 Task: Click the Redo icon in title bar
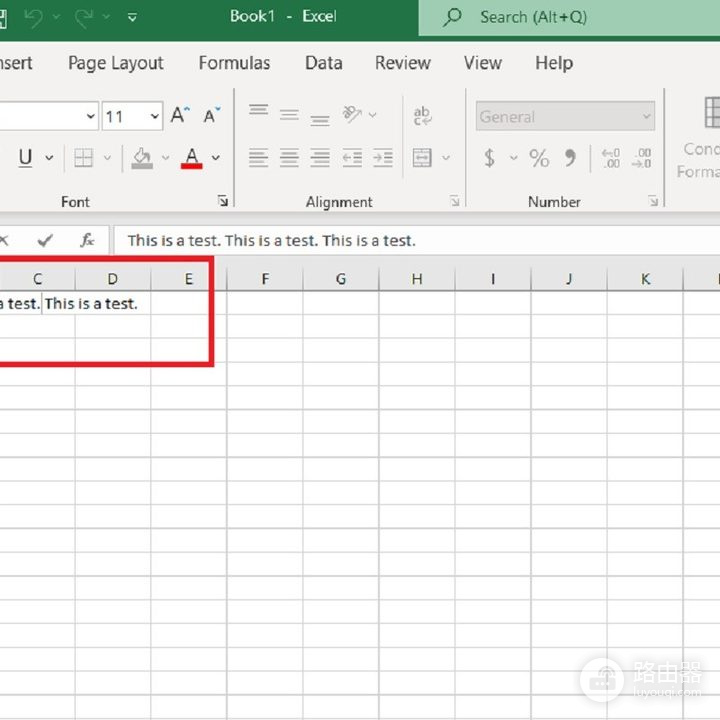(84, 18)
